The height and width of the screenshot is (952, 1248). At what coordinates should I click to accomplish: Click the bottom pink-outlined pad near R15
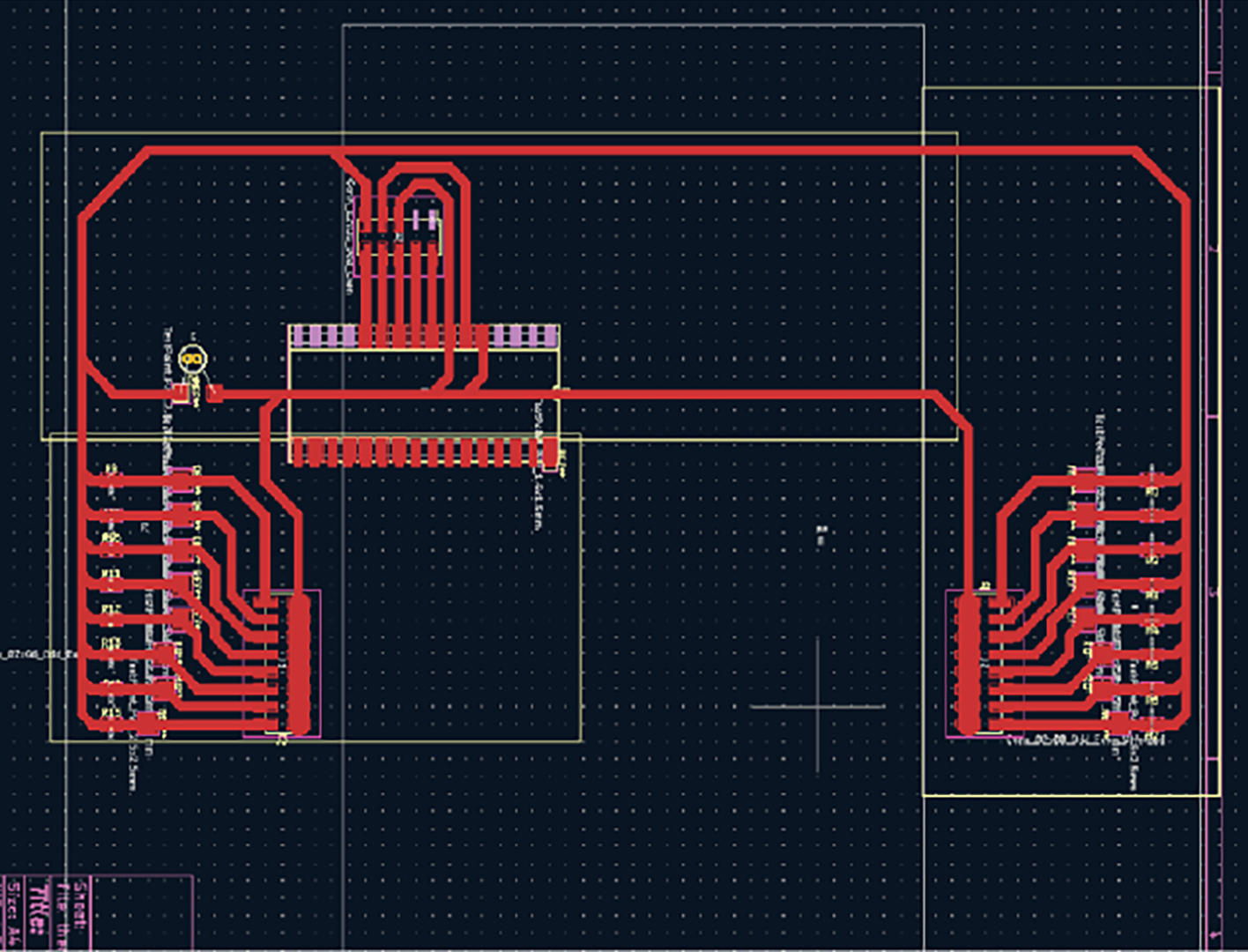click(x=149, y=725)
